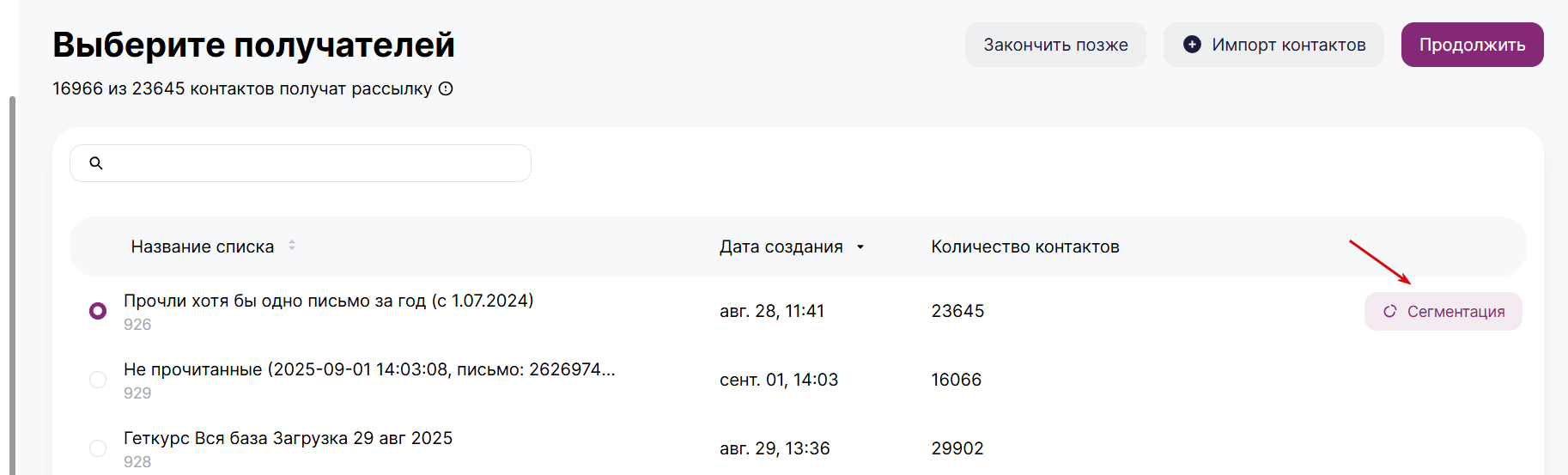1568x475 pixels.
Task: Open Импорт контактов
Action: (1273, 45)
